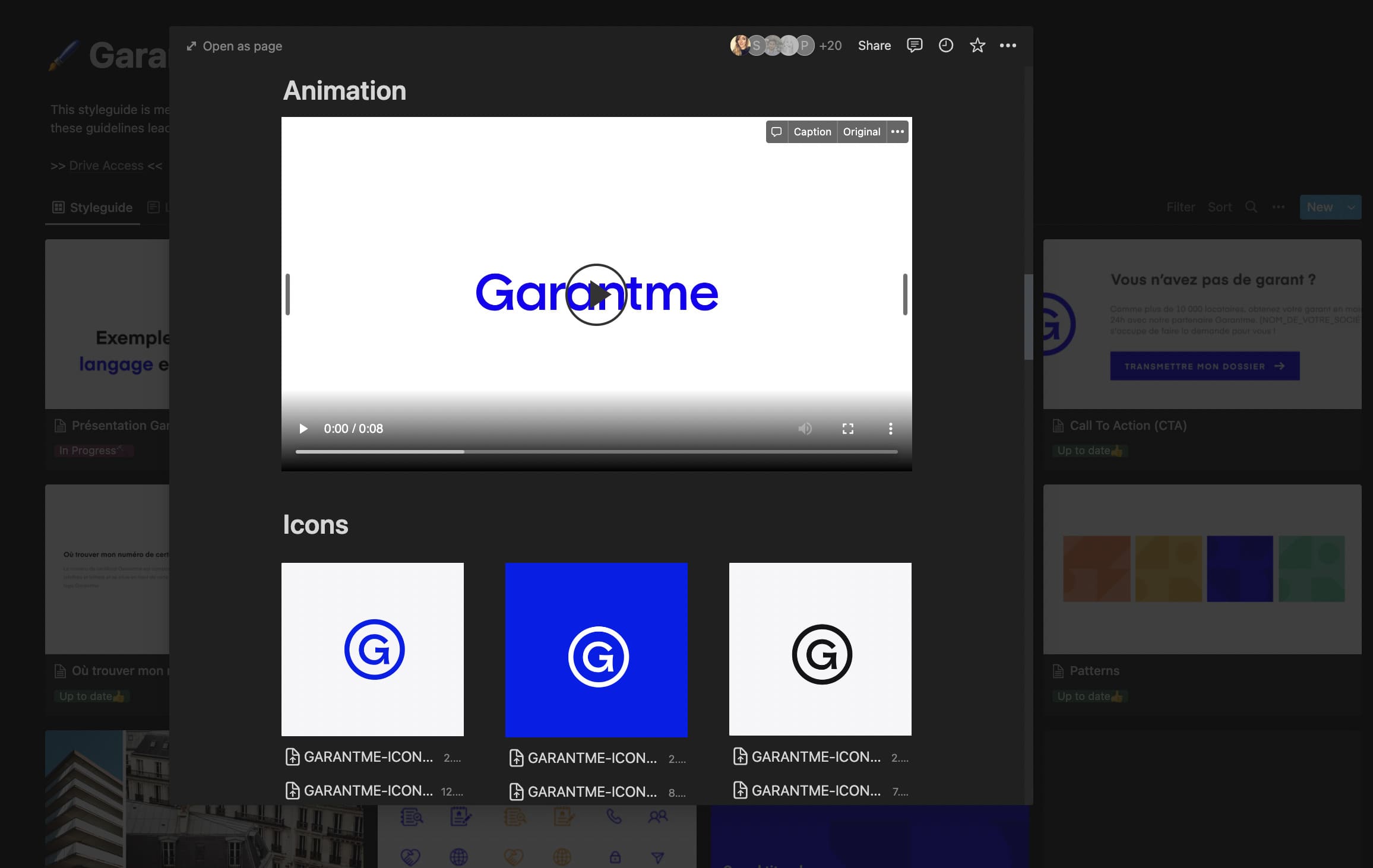Click the Animation heading text
The height and width of the screenshot is (868, 1373).
[344, 91]
